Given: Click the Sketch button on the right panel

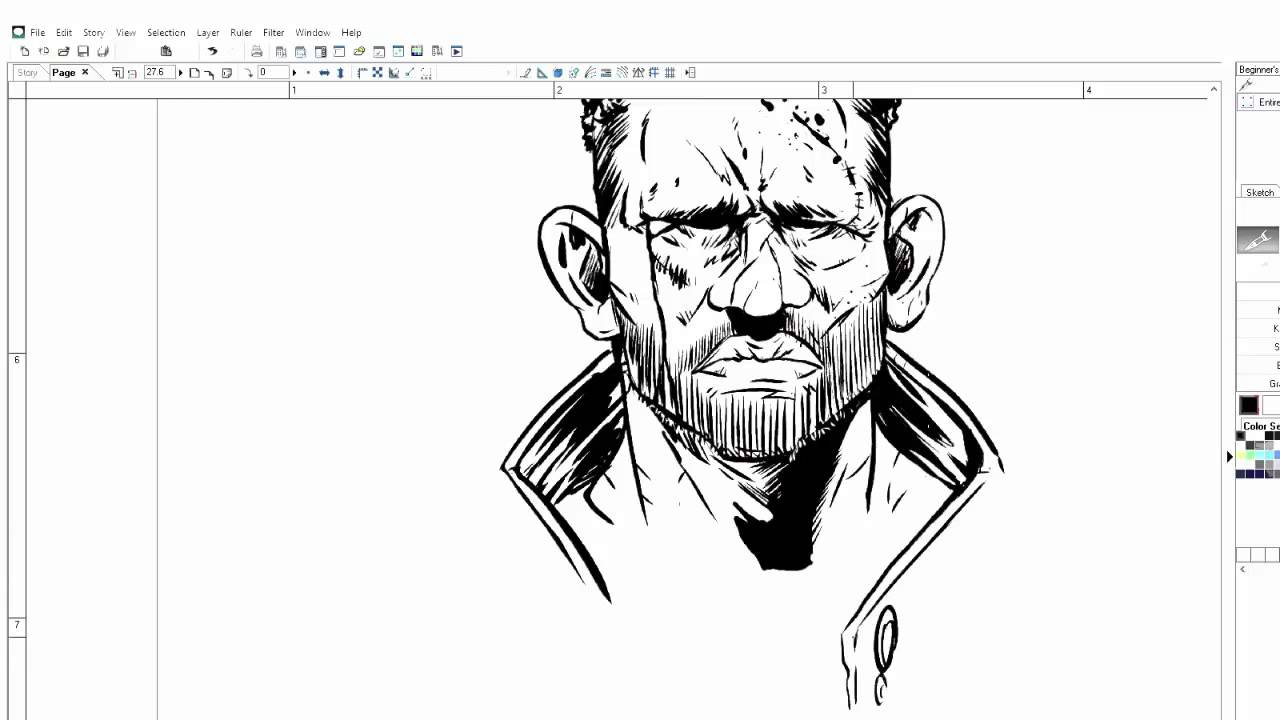Looking at the screenshot, I should (x=1259, y=192).
